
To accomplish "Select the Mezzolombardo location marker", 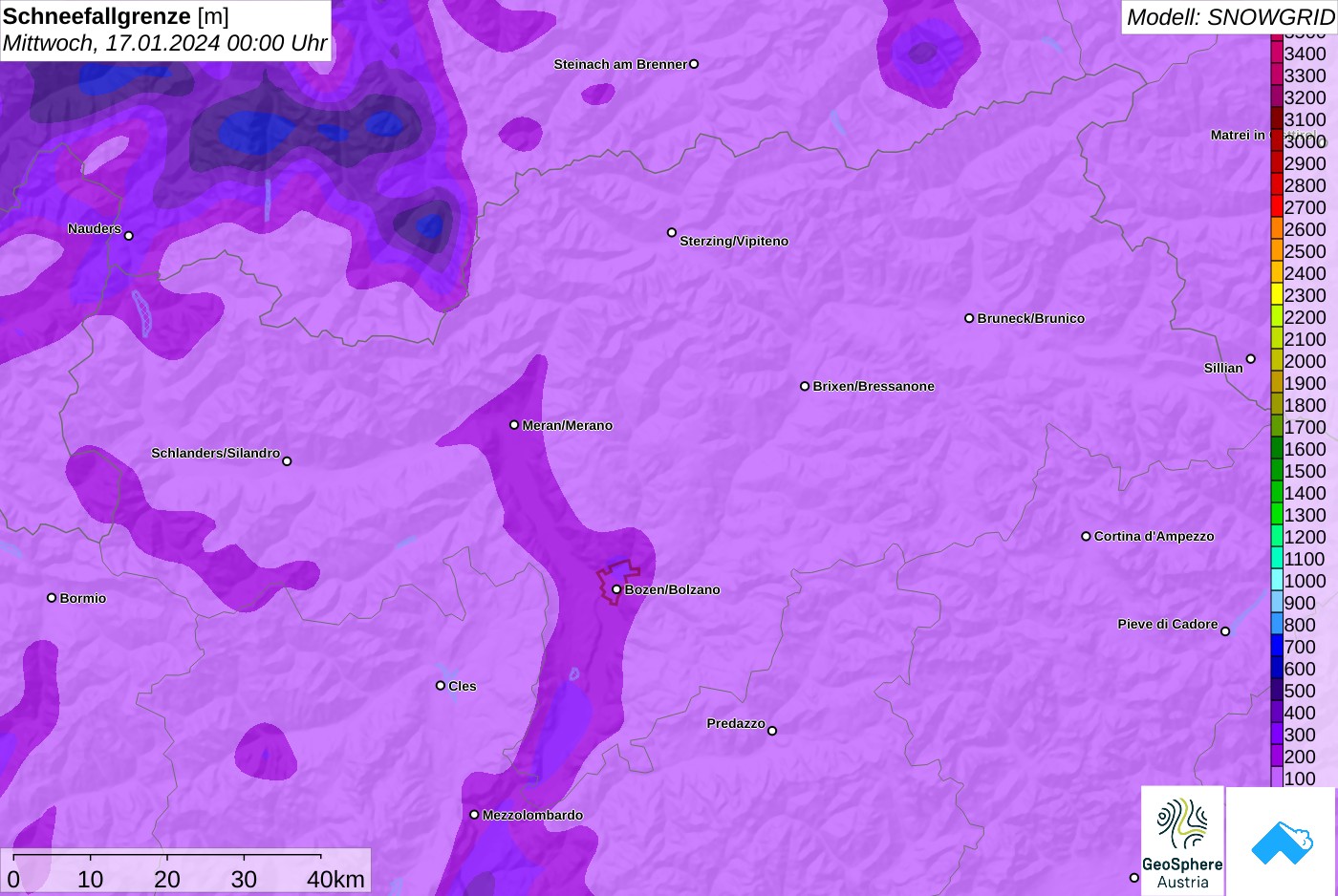I will pyautogui.click(x=474, y=815).
